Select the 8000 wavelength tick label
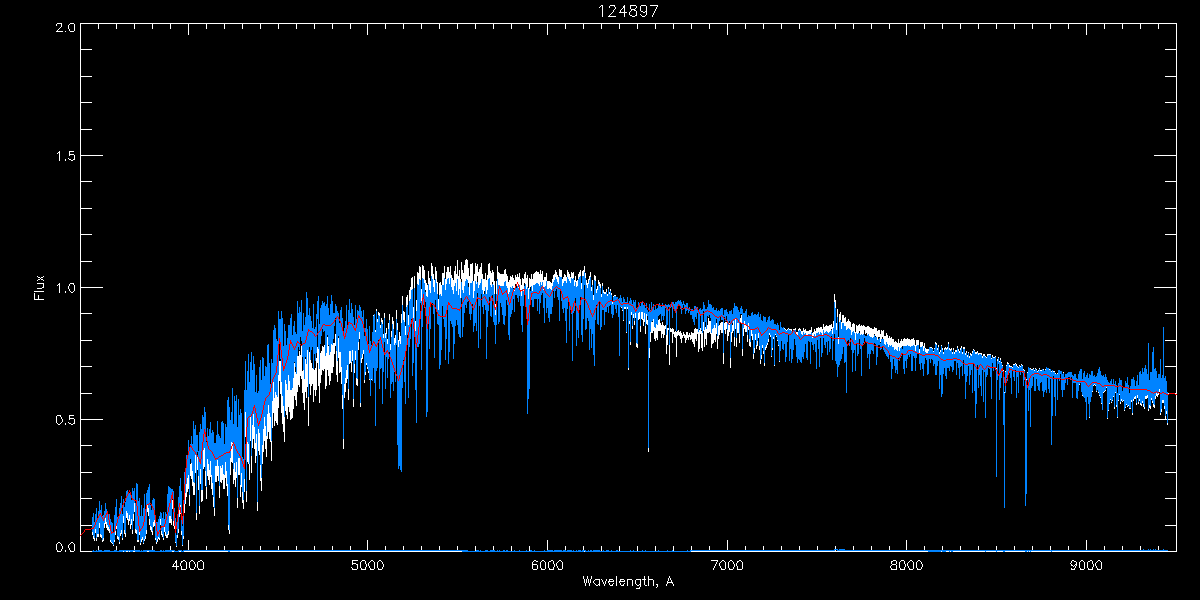 pos(907,565)
